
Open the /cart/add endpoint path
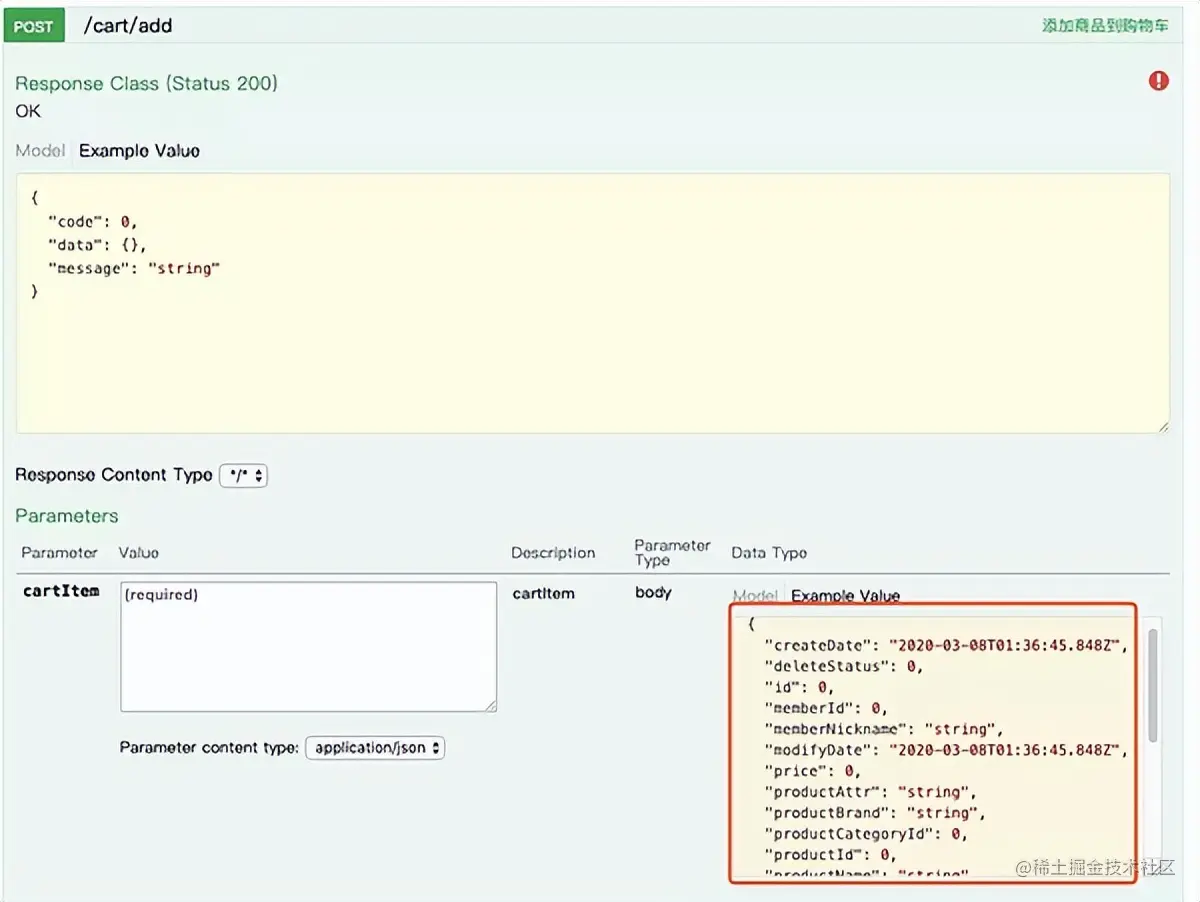(128, 26)
